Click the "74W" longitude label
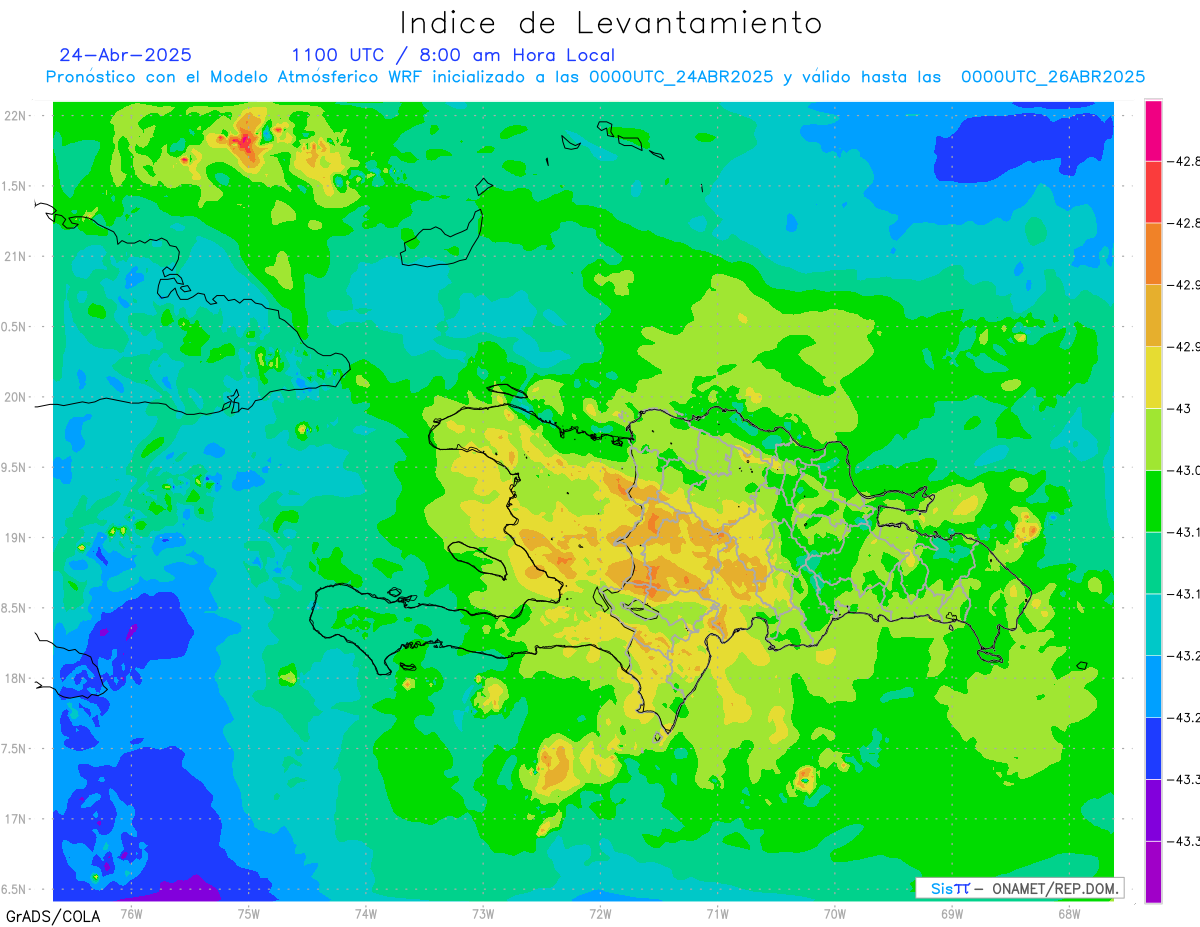 point(366,913)
